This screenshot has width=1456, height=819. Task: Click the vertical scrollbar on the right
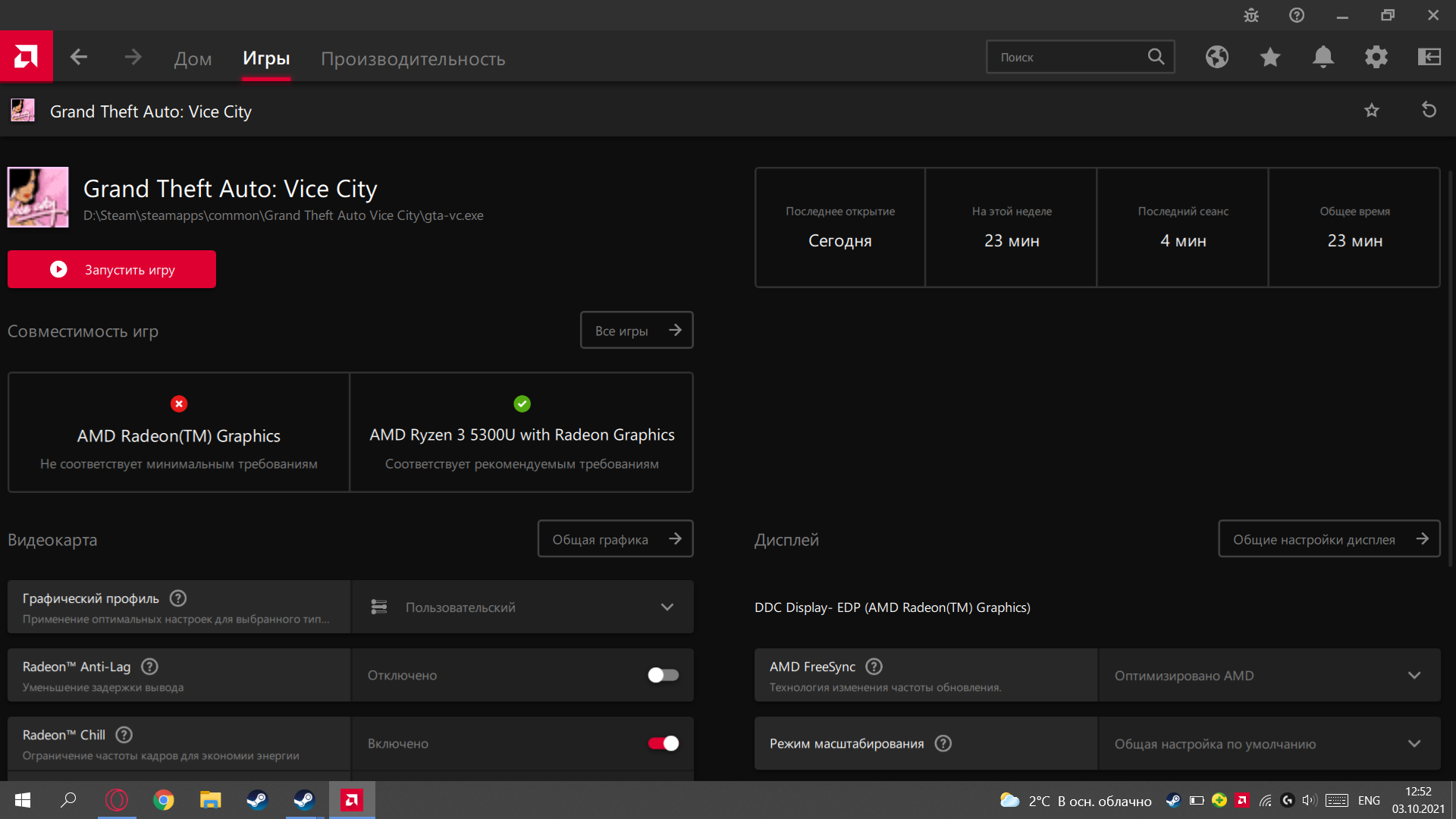click(1451, 368)
